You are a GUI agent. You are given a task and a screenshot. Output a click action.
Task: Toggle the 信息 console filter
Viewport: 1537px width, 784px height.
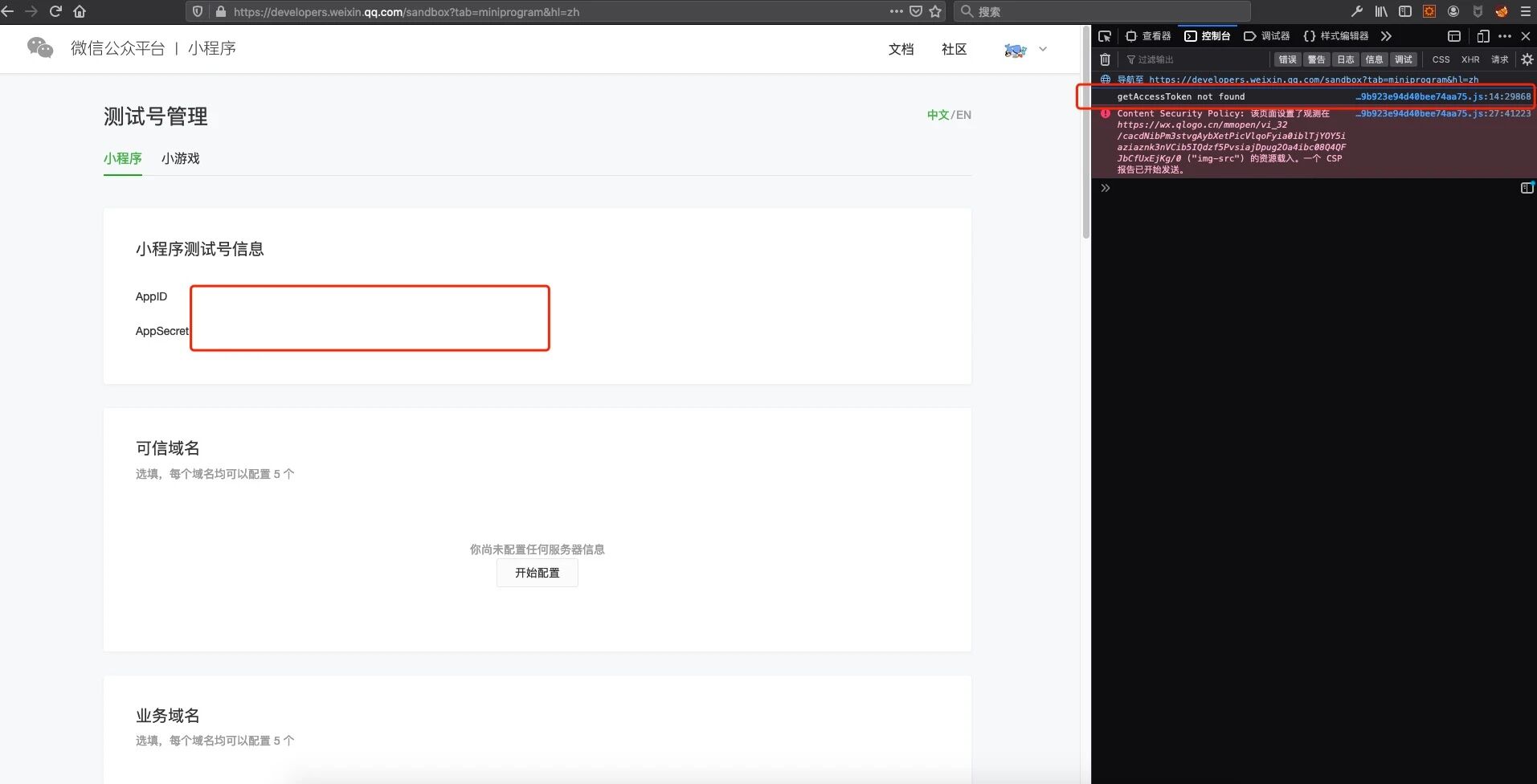(x=1375, y=59)
